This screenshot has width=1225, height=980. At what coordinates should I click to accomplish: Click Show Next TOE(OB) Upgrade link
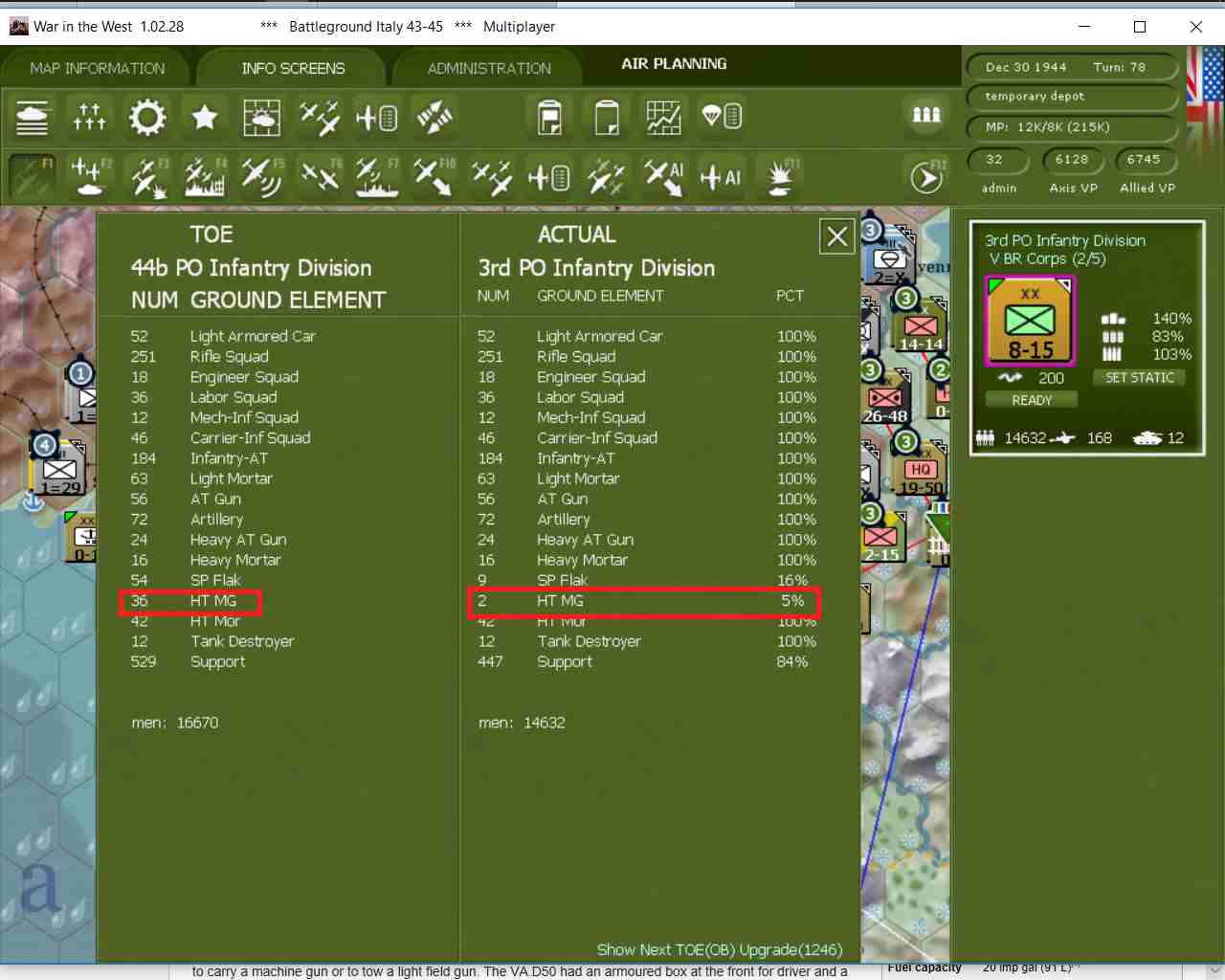tap(720, 949)
